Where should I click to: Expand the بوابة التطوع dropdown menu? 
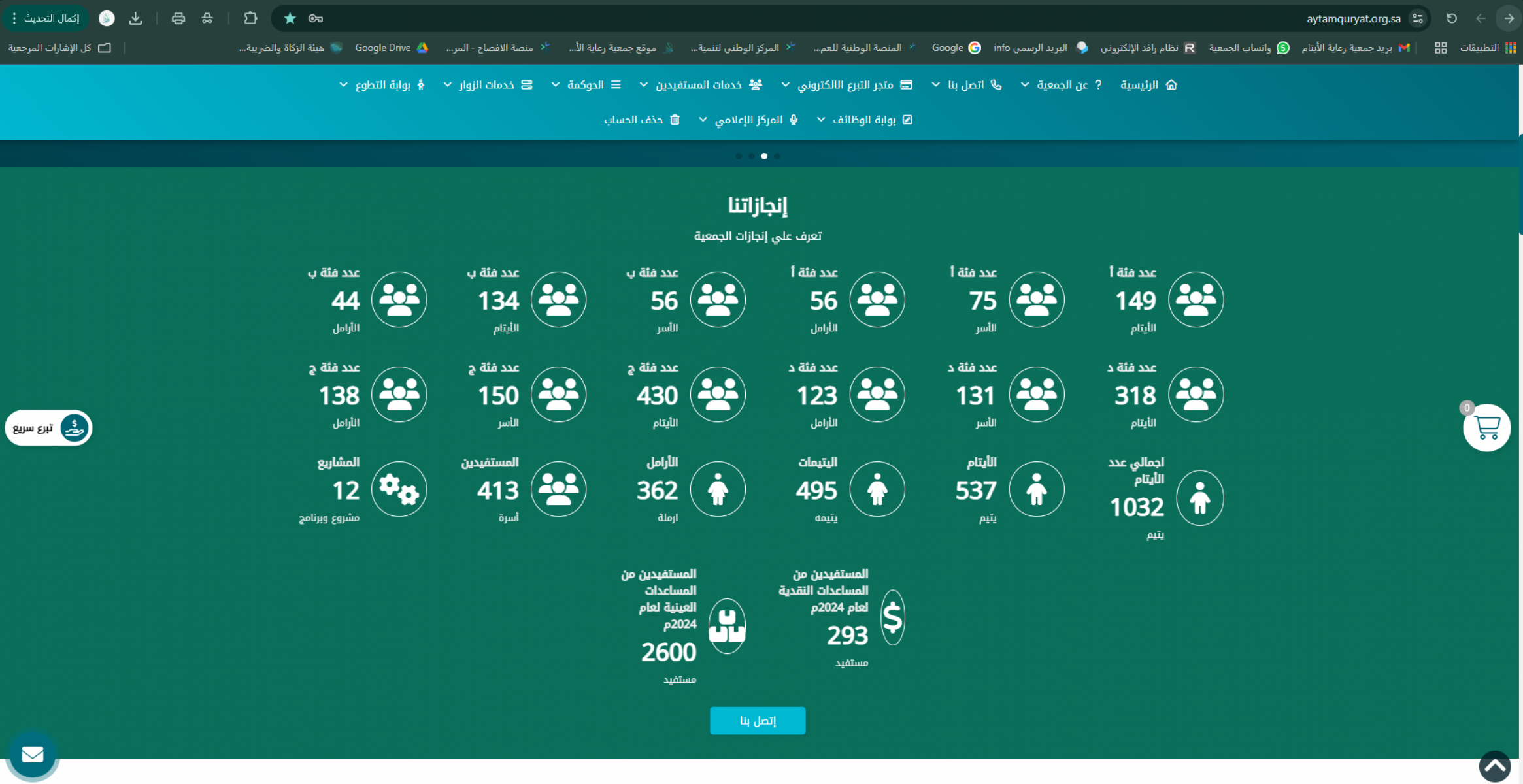382,85
